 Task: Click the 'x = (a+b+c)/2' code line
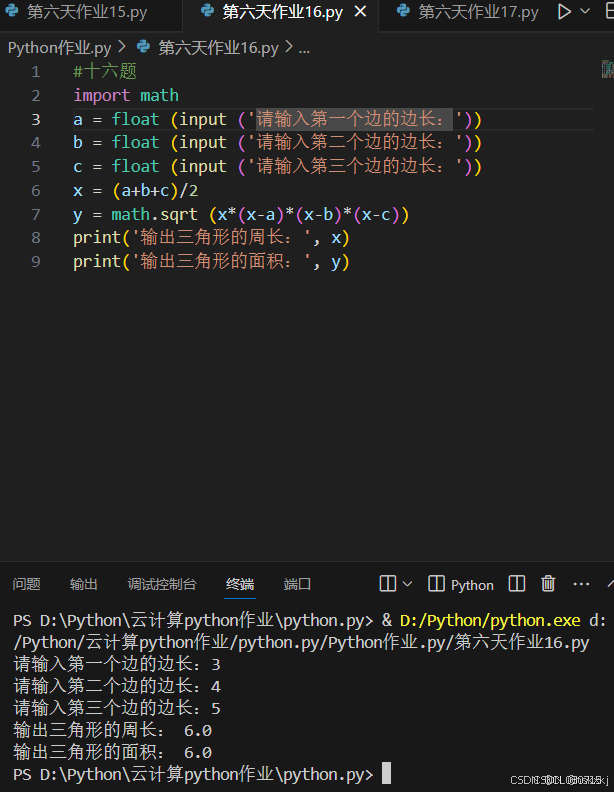coord(135,191)
